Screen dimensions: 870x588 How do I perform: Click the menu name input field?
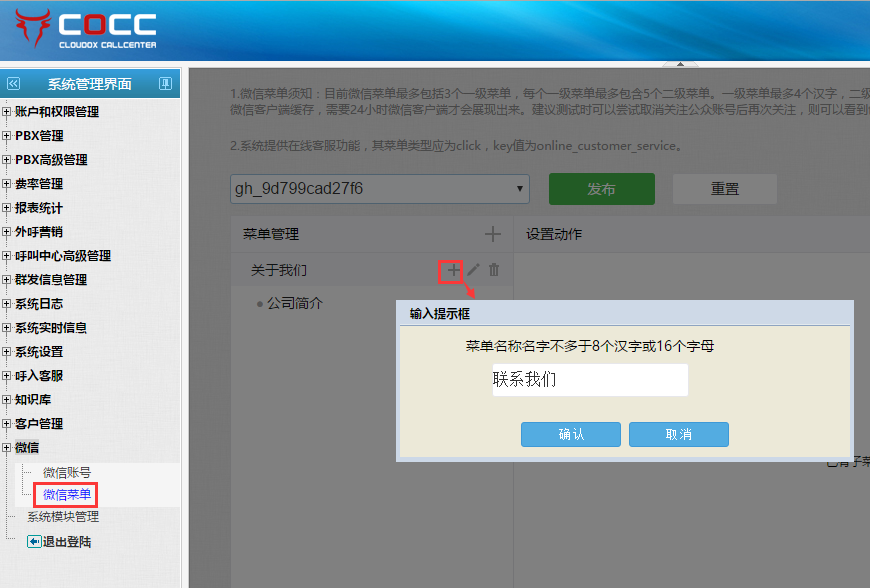589,380
